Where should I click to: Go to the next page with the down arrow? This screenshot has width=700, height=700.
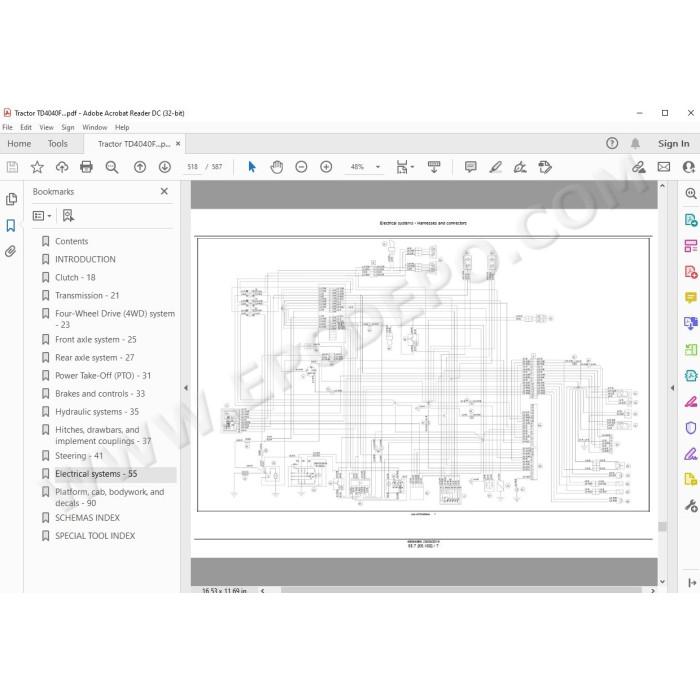165,167
